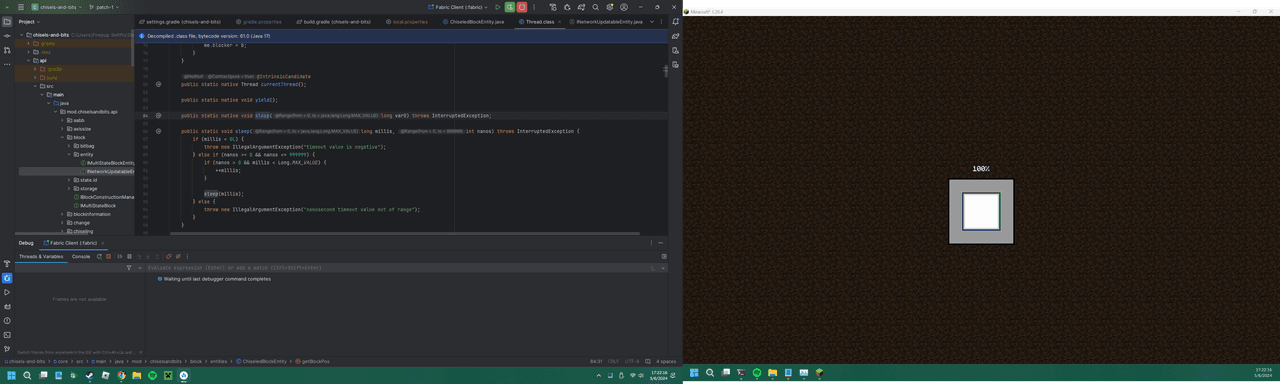1280x384 pixels.
Task: Click View Breakpoints icon in debug toolbar
Action: [169, 256]
